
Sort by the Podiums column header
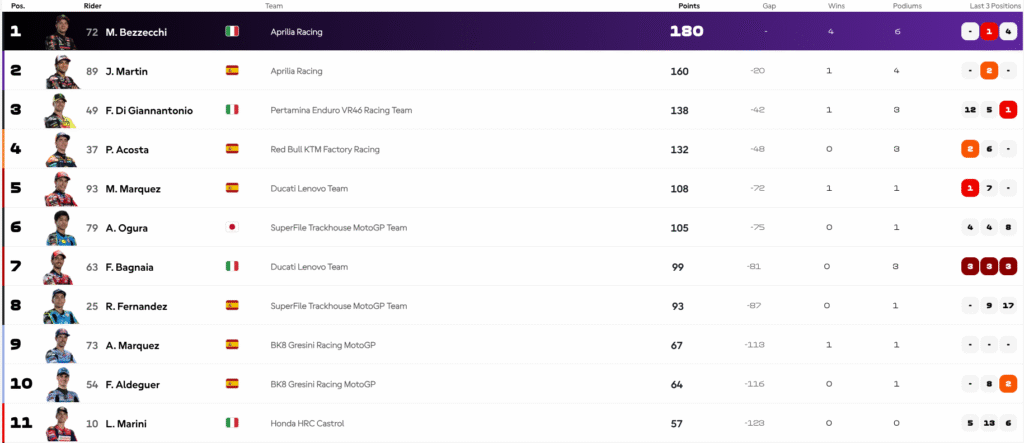(x=907, y=6)
